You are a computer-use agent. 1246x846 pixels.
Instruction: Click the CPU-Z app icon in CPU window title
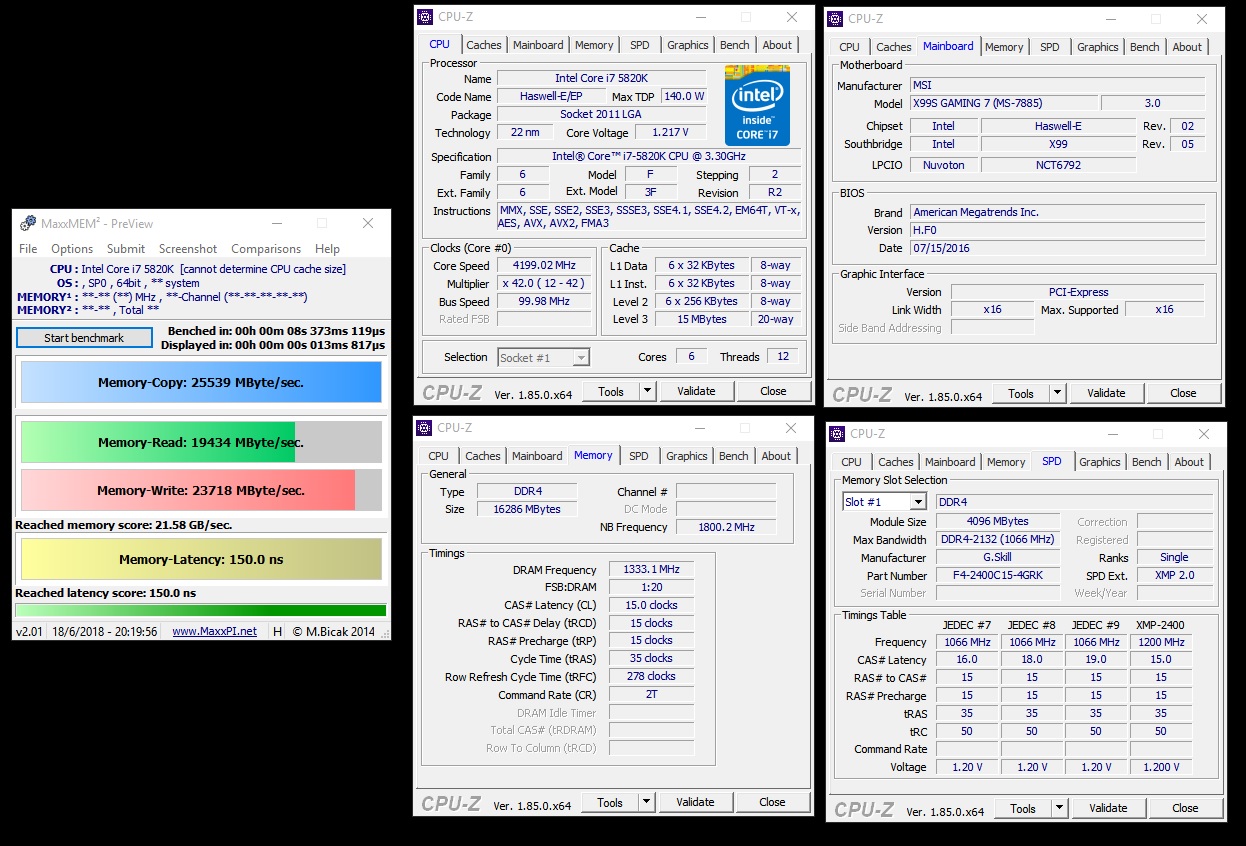click(426, 17)
